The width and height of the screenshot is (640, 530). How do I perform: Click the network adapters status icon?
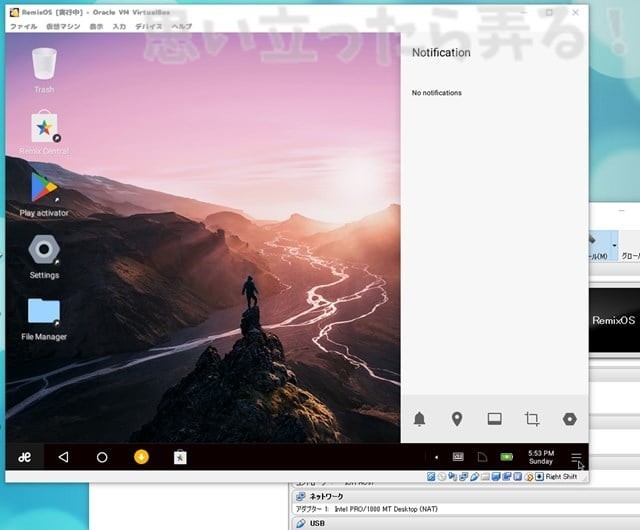(x=463, y=477)
